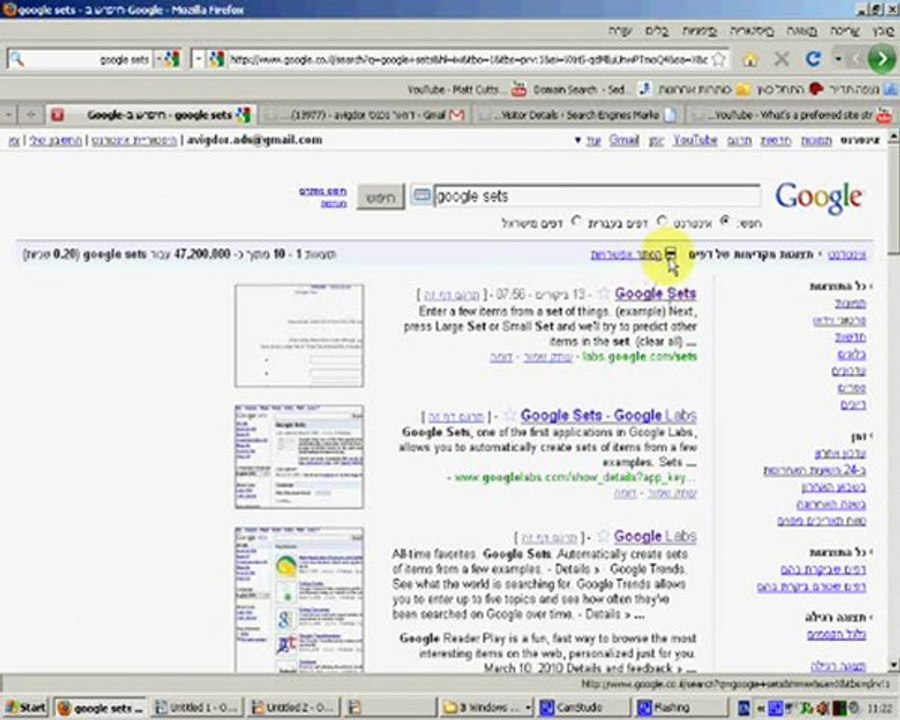Click the options toggle icon under the cursor
This screenshot has height=720, width=900.
670,254
